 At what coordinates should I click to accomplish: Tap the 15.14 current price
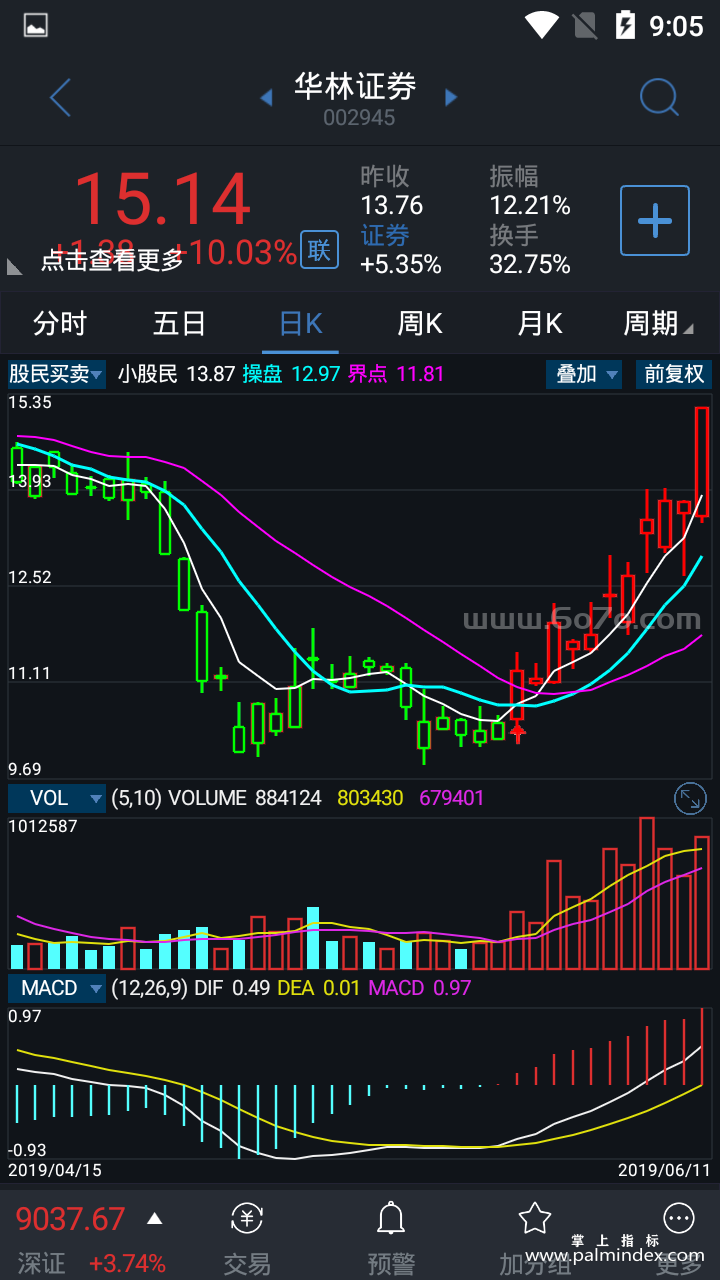pyautogui.click(x=162, y=199)
